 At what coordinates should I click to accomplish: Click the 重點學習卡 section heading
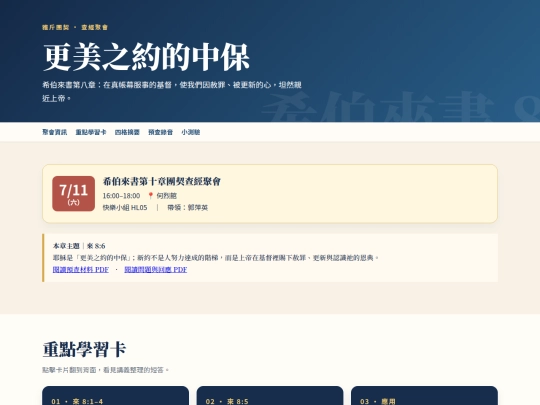(84, 350)
